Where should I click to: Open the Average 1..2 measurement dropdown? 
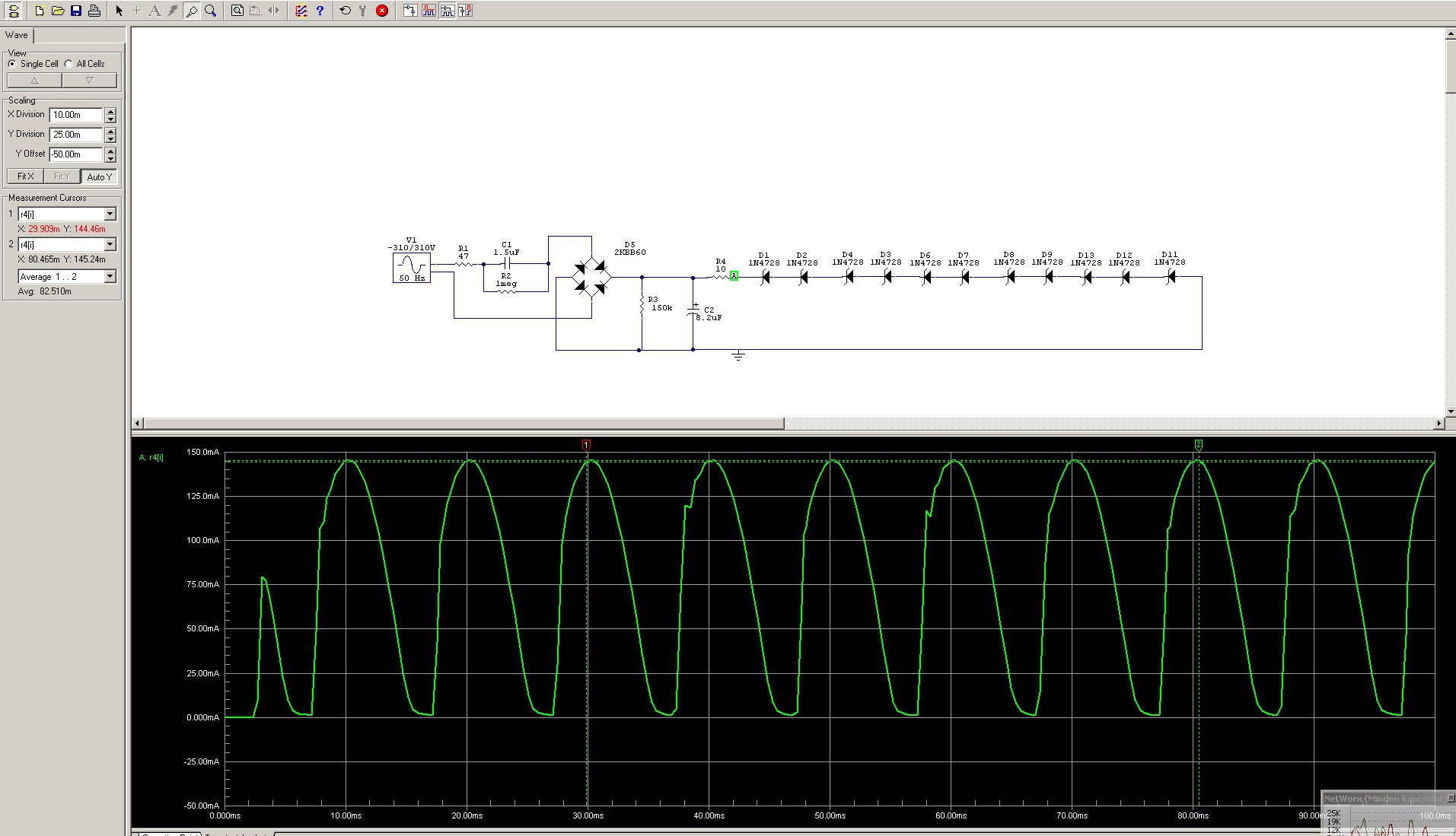point(110,277)
